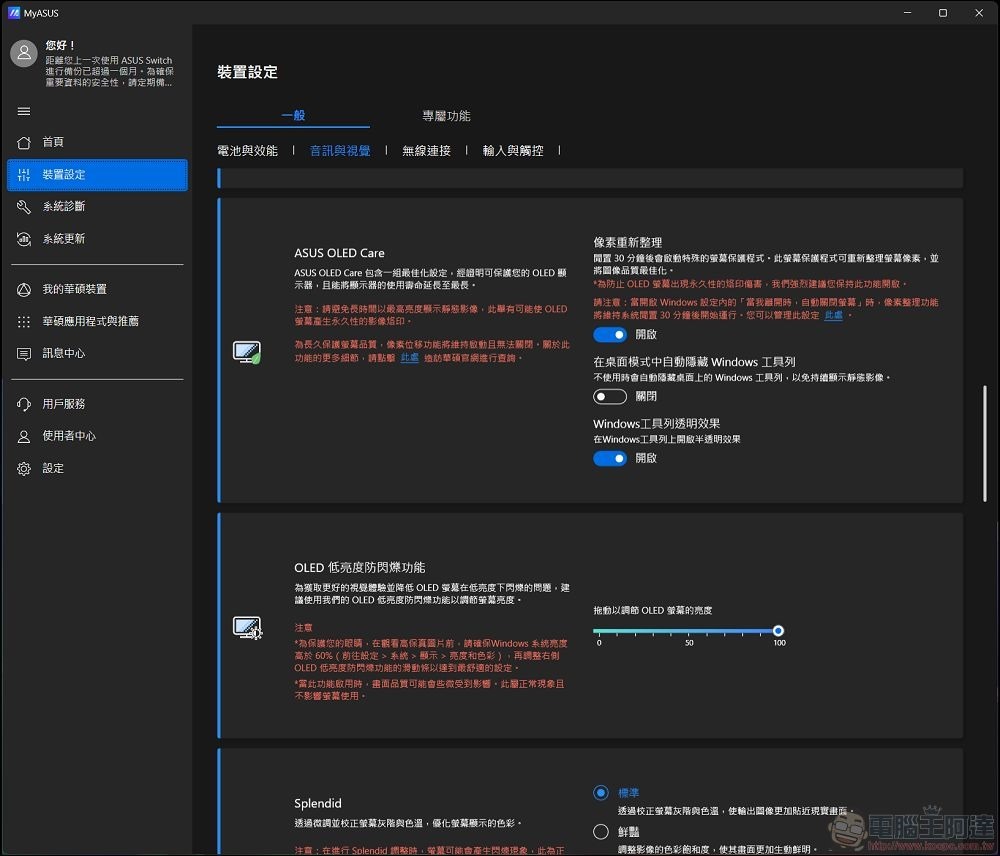Open 系統更新 update icon
1000x856 pixels.
(x=24, y=239)
